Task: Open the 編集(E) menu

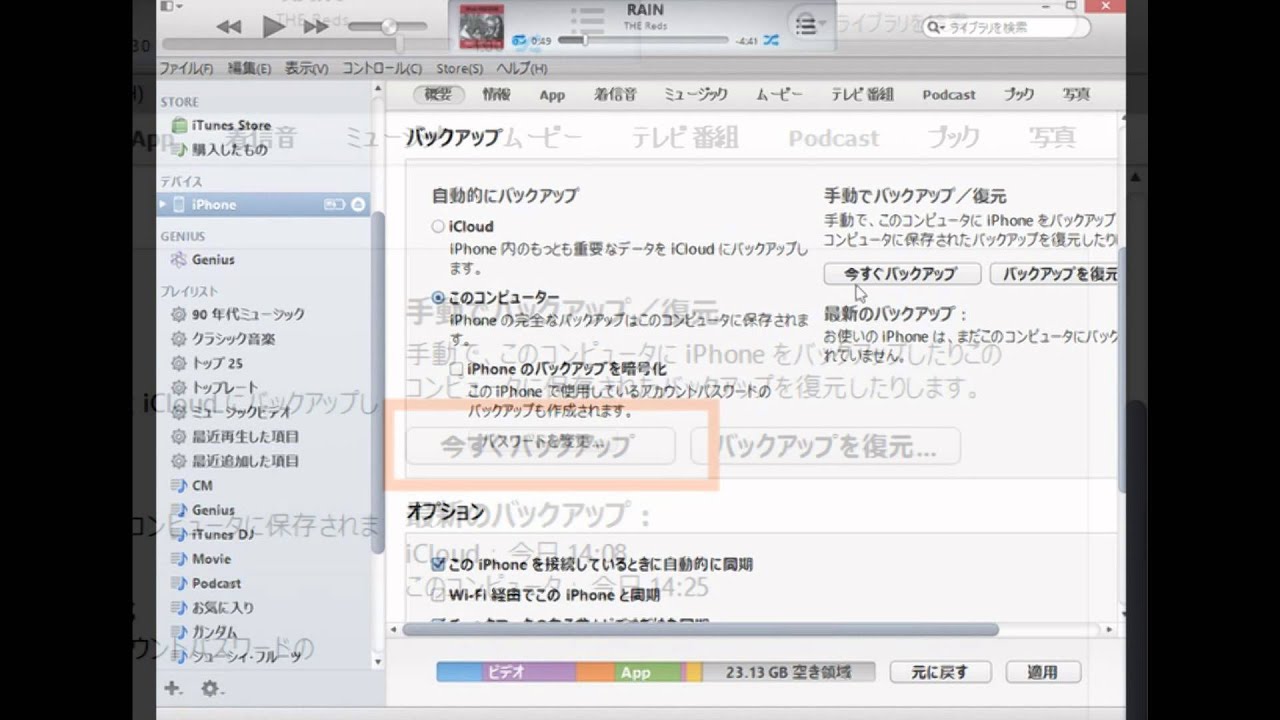Action: pyautogui.click(x=249, y=69)
